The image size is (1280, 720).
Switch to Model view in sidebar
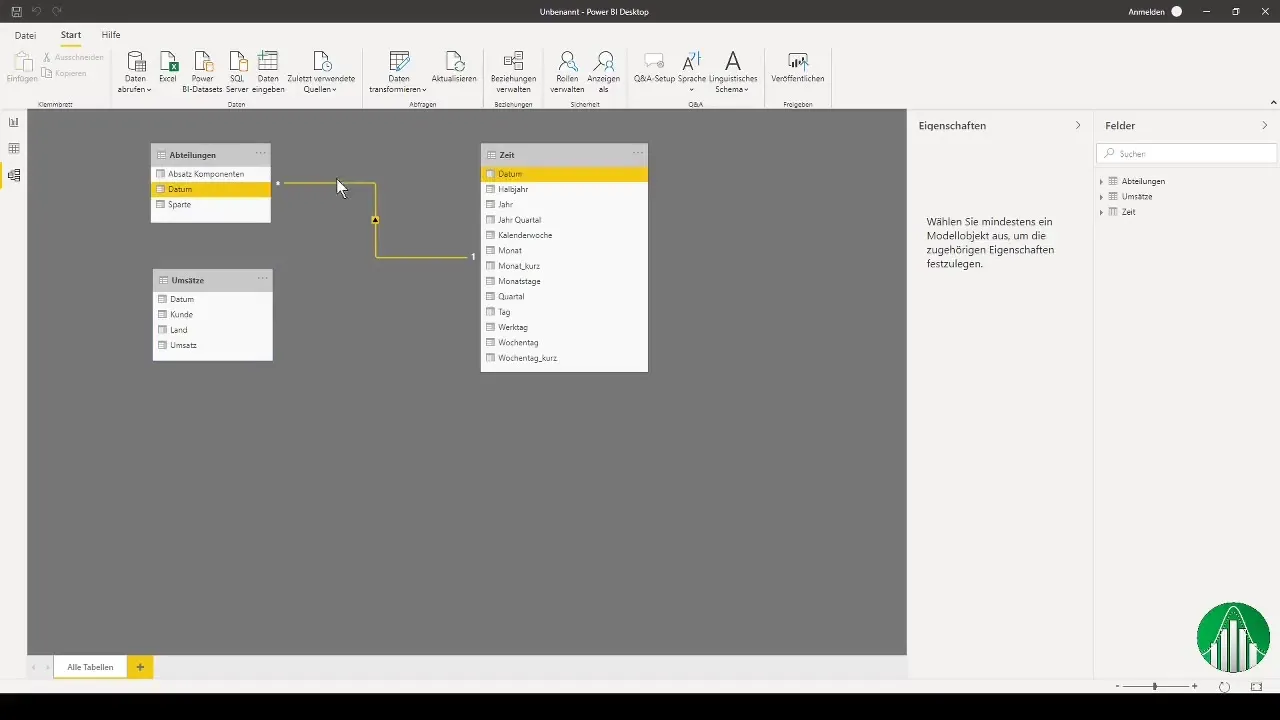coord(14,175)
